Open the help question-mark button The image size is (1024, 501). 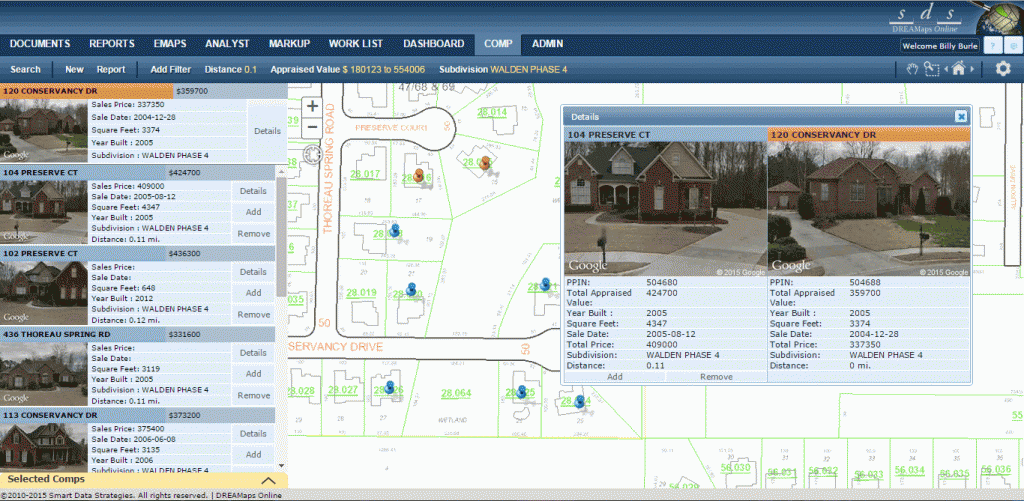(993, 45)
